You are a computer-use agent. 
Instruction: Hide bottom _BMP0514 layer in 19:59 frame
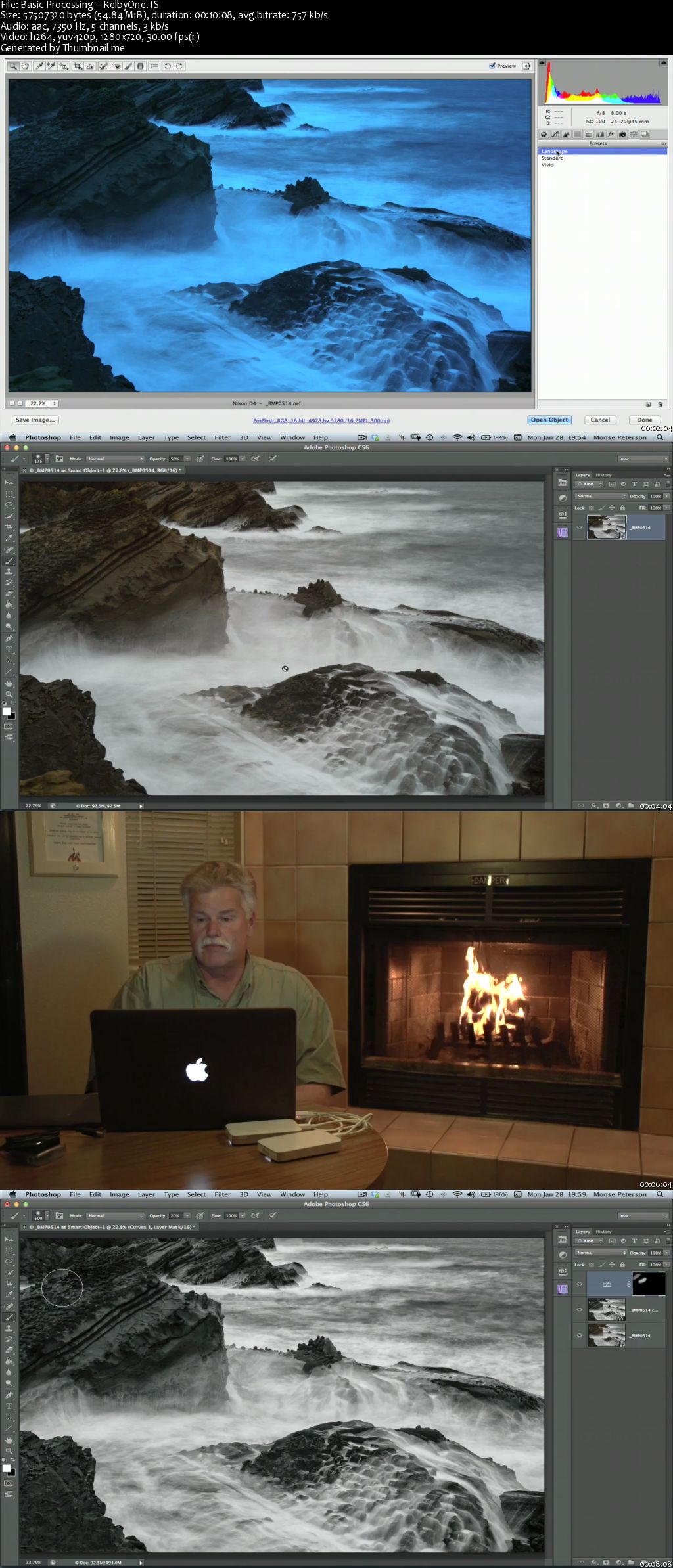tap(580, 1335)
